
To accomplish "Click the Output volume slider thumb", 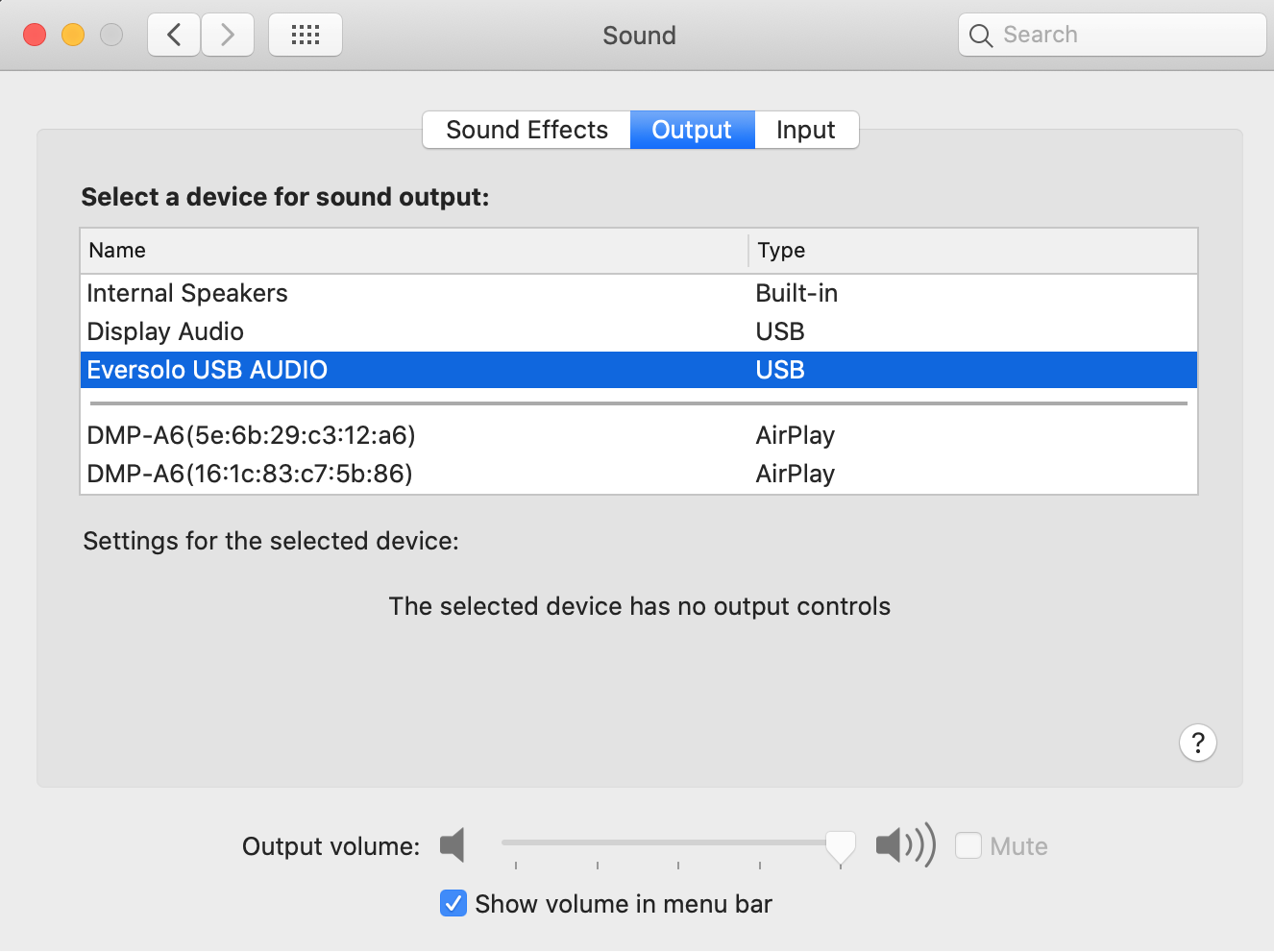I will pos(841,847).
